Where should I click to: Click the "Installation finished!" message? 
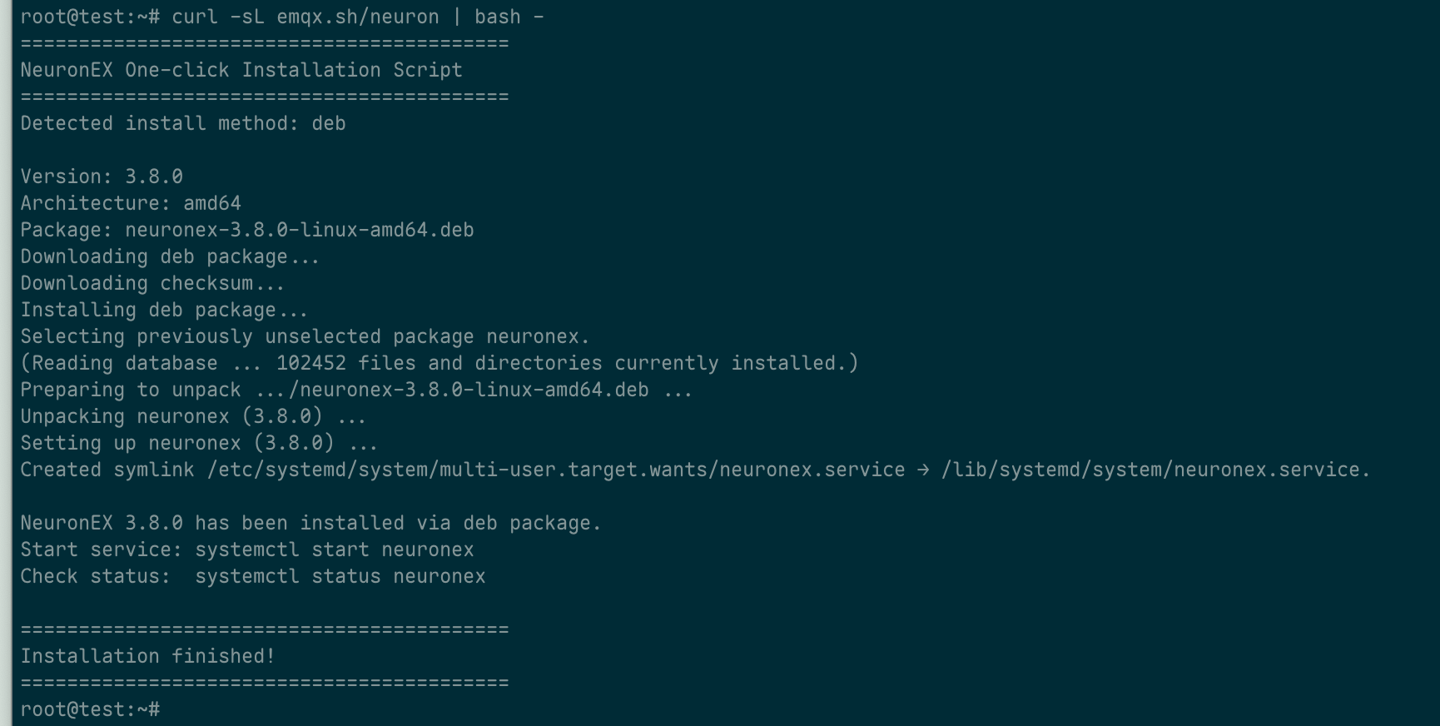tap(147, 656)
